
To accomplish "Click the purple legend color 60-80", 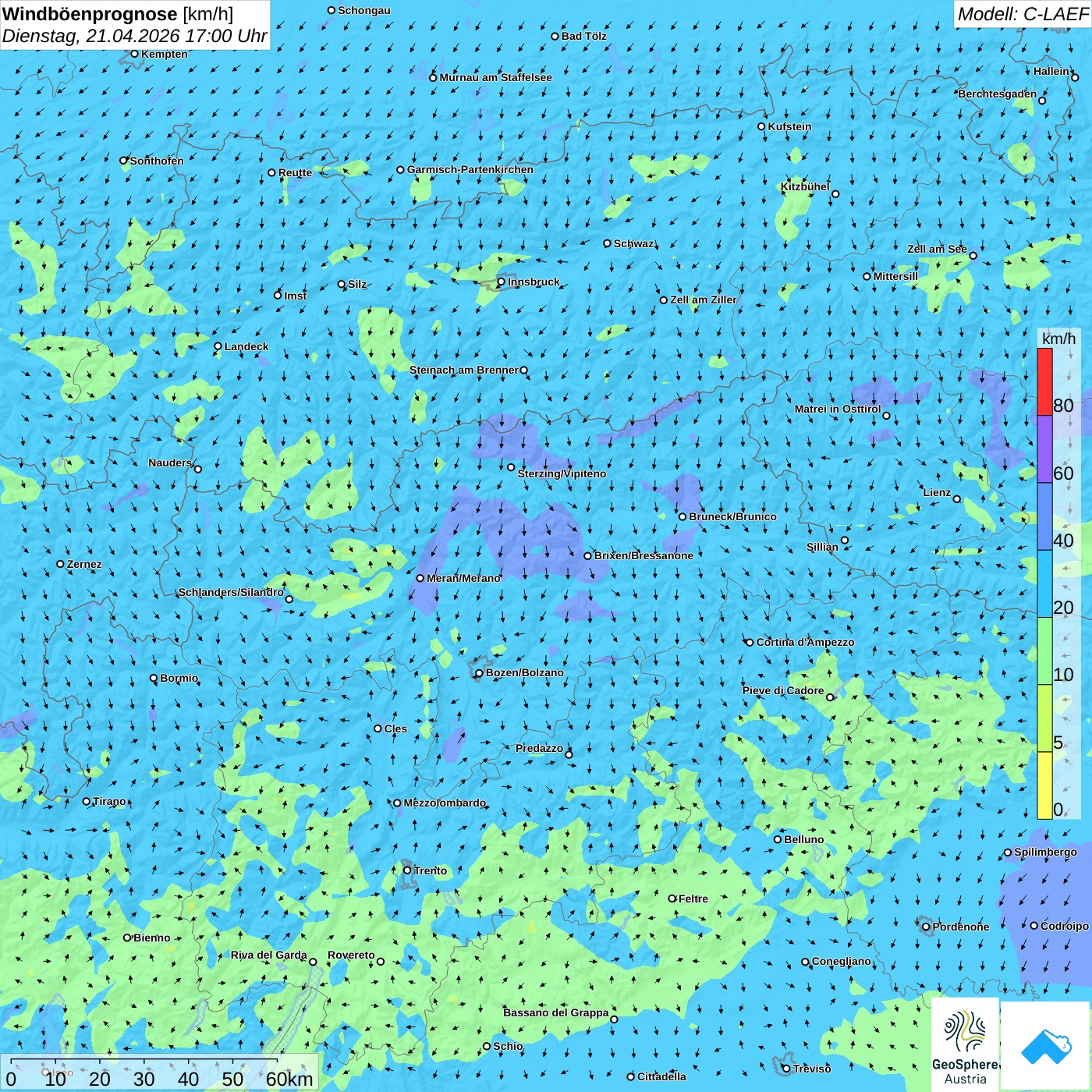I will click(x=1044, y=449).
